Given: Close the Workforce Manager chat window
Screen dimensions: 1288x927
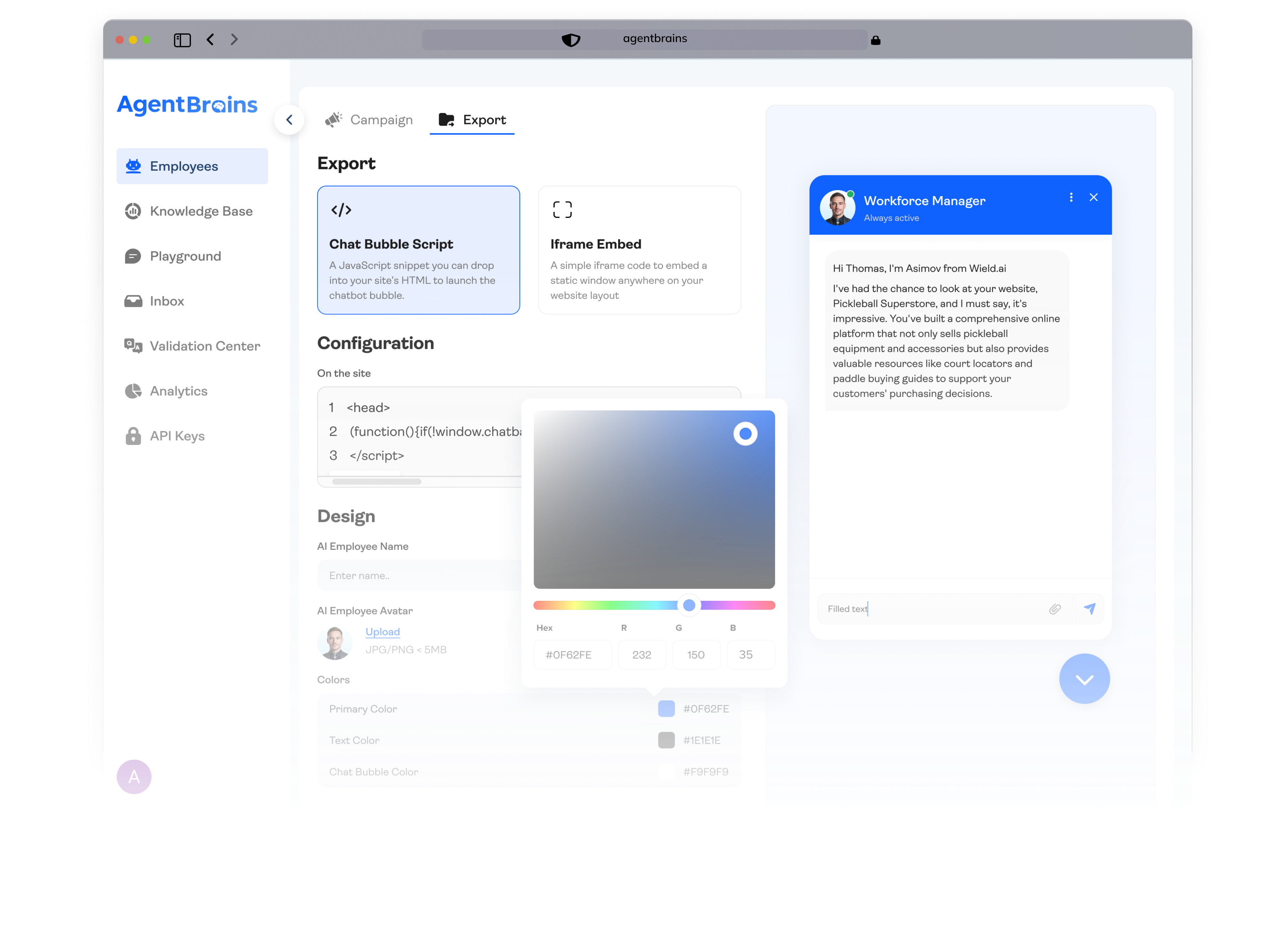Looking at the screenshot, I should click(1094, 197).
